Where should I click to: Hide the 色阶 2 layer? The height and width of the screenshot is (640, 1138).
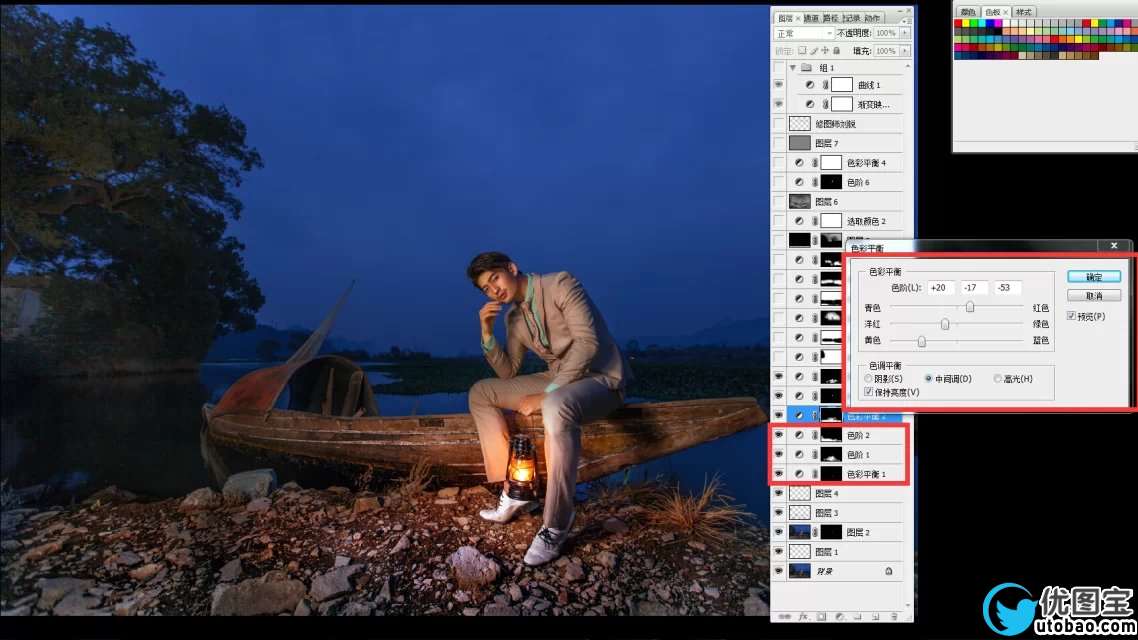(x=779, y=435)
